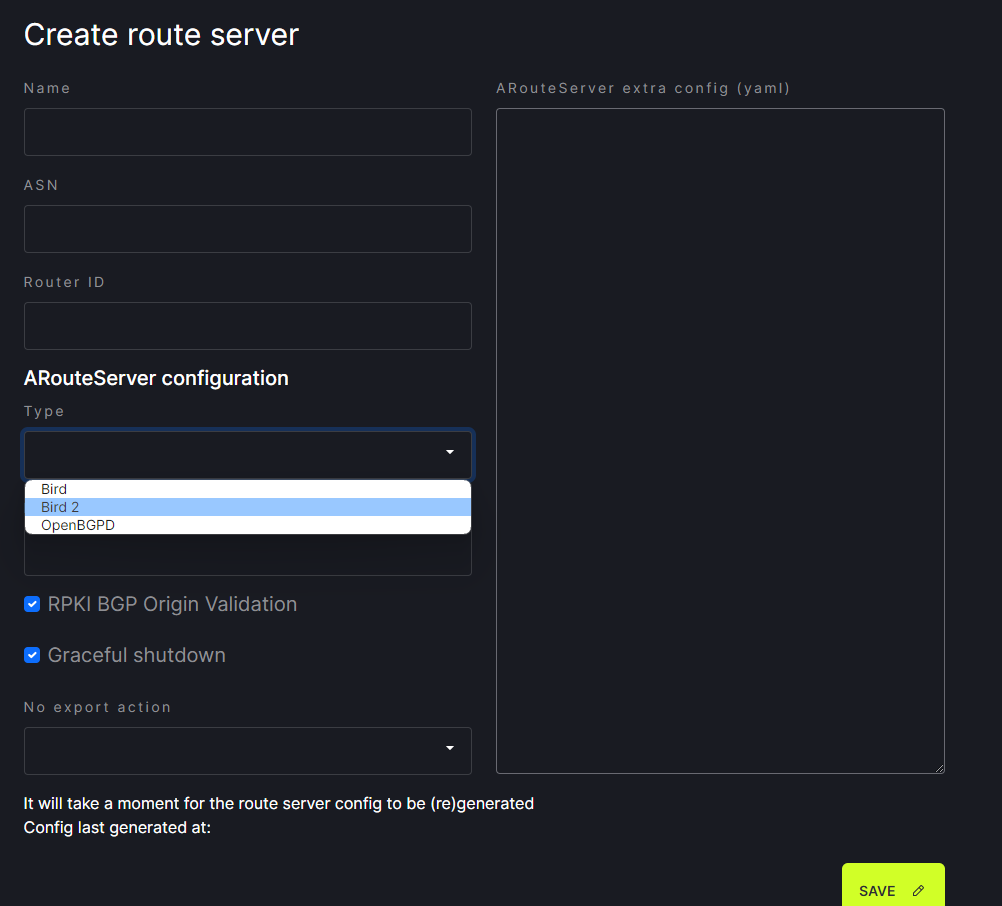Click the No export action caret arrow
This screenshot has height=906, width=1002.
click(x=450, y=749)
